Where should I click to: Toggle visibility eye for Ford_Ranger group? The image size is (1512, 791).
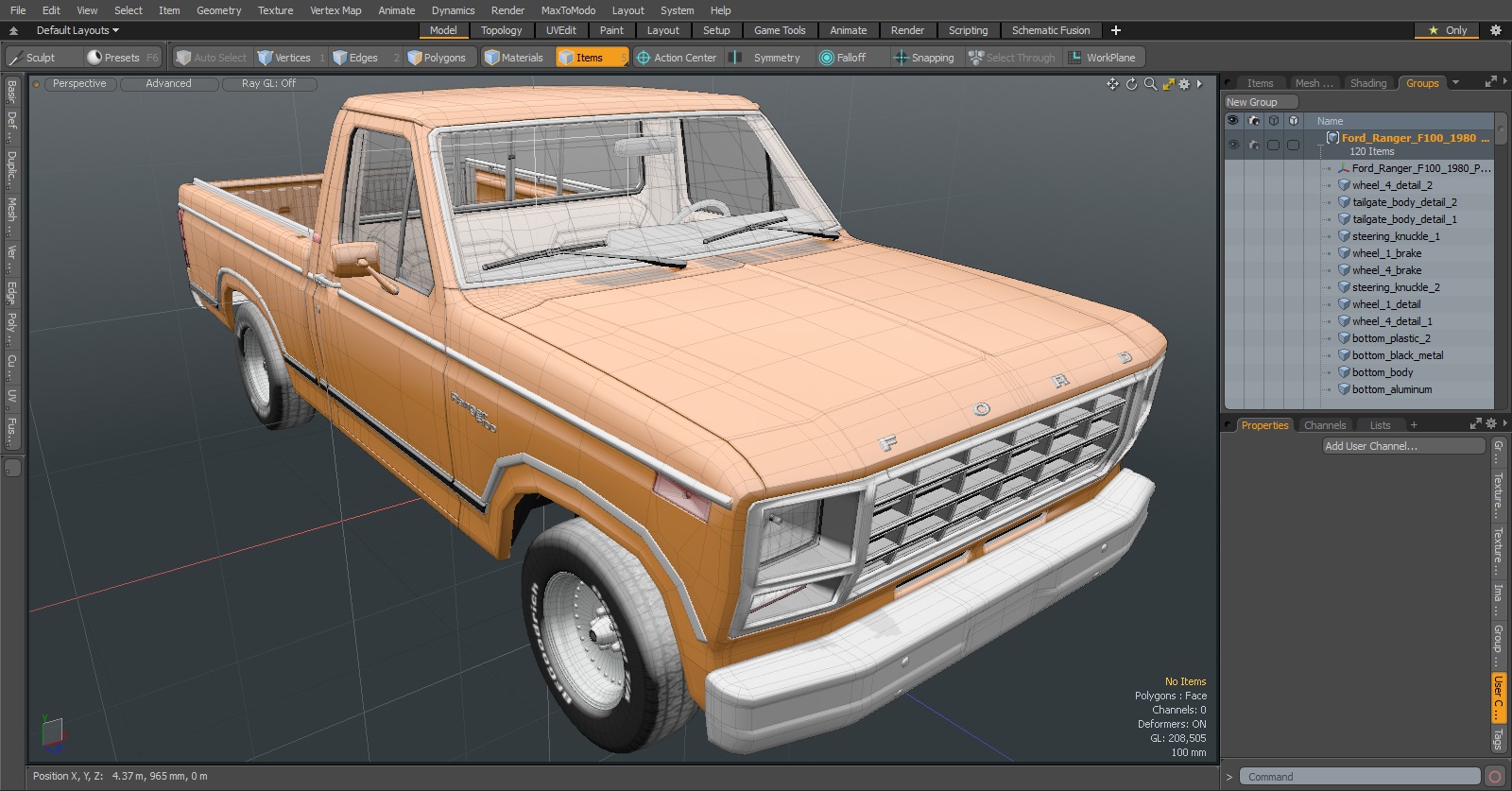pyautogui.click(x=1233, y=145)
